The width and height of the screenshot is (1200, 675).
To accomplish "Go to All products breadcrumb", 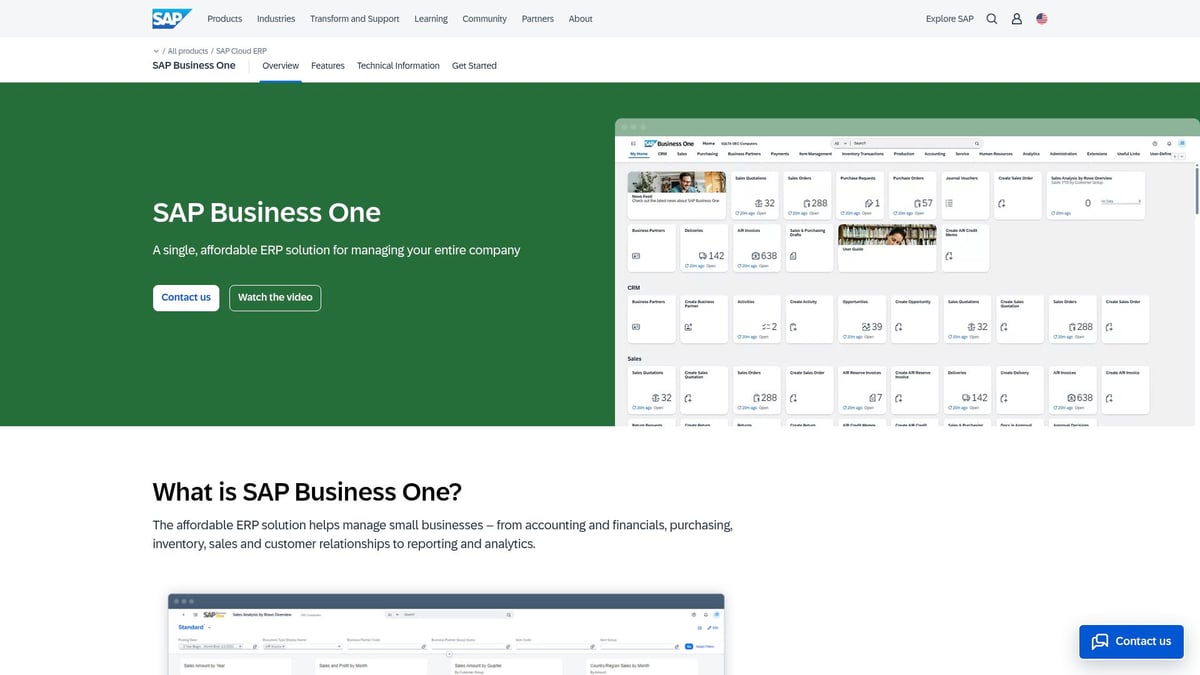I will (188, 50).
